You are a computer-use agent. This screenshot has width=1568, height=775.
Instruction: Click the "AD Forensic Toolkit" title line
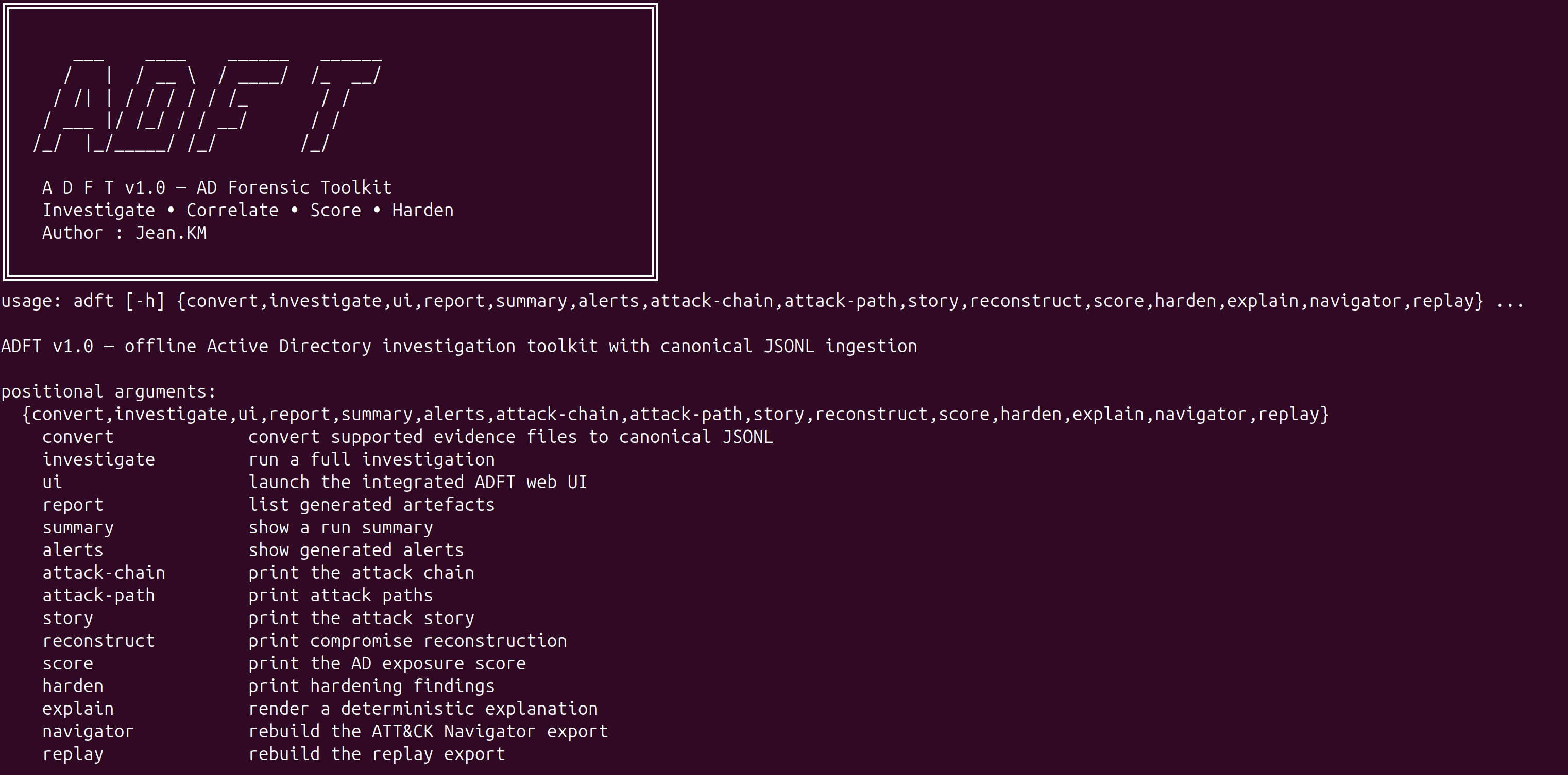[x=217, y=187]
